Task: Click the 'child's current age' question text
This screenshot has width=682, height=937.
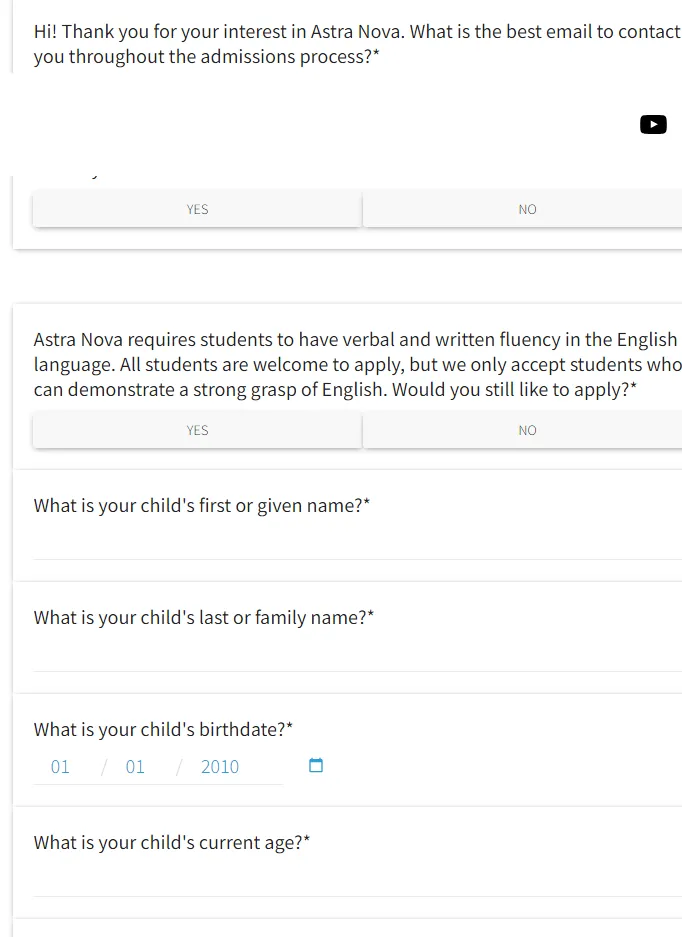Action: [x=172, y=843]
